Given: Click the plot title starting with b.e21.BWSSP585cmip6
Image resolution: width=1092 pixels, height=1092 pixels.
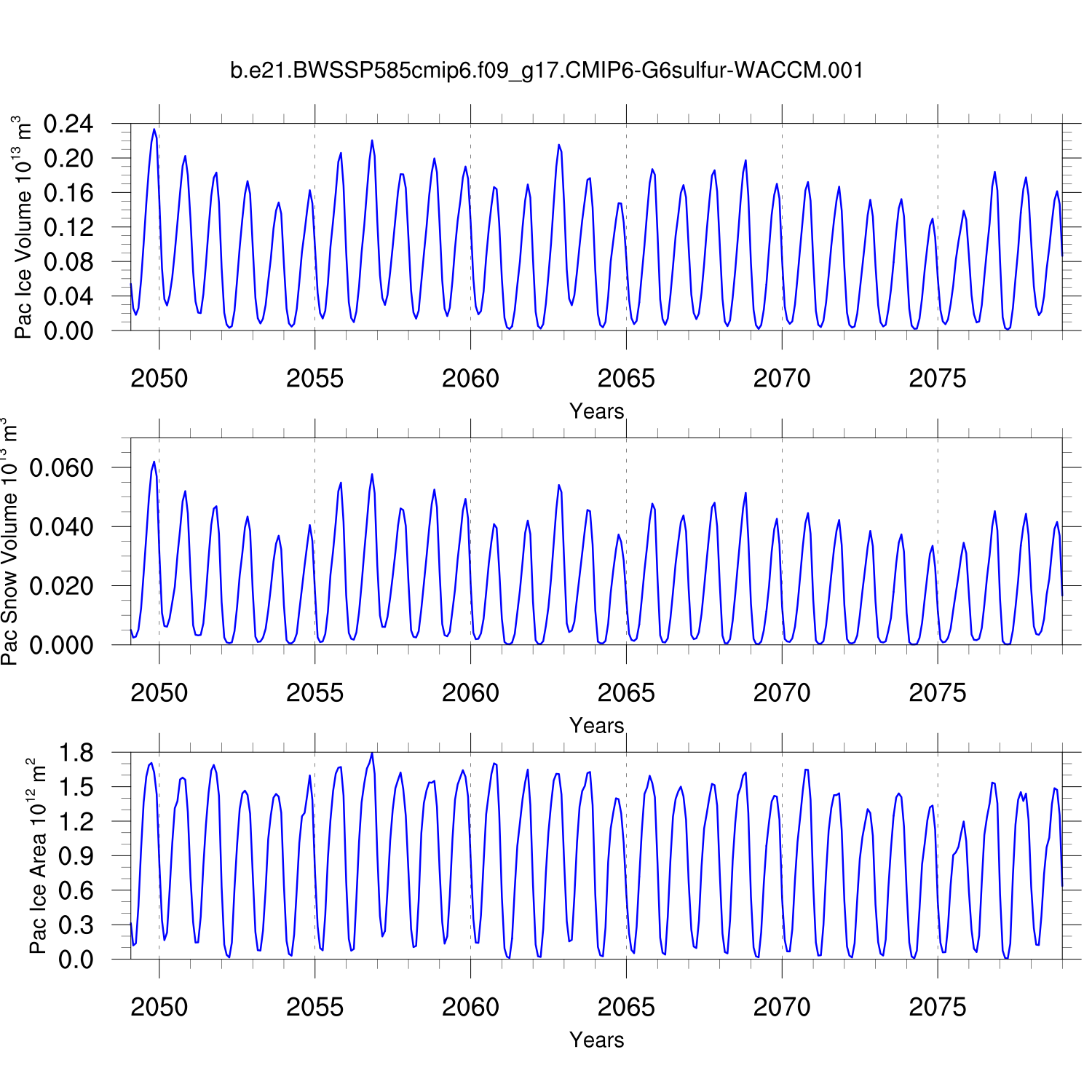Looking at the screenshot, I should pos(546,71).
